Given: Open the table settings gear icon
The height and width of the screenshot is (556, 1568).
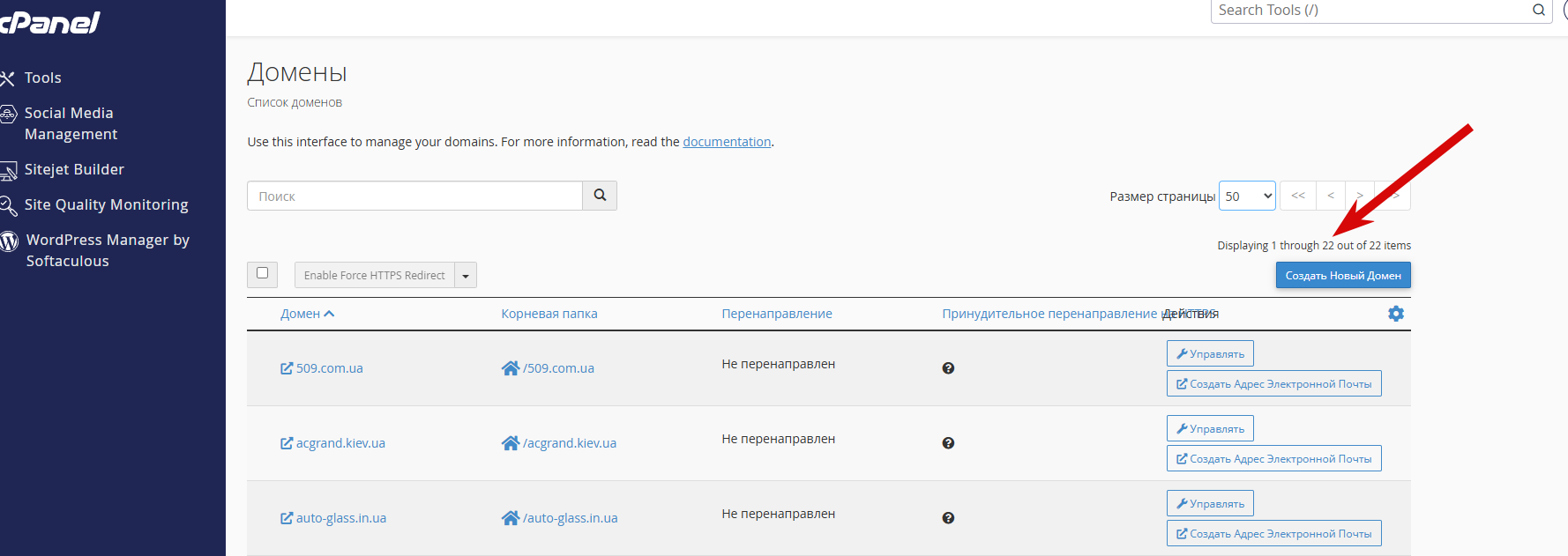Looking at the screenshot, I should pos(1396,314).
